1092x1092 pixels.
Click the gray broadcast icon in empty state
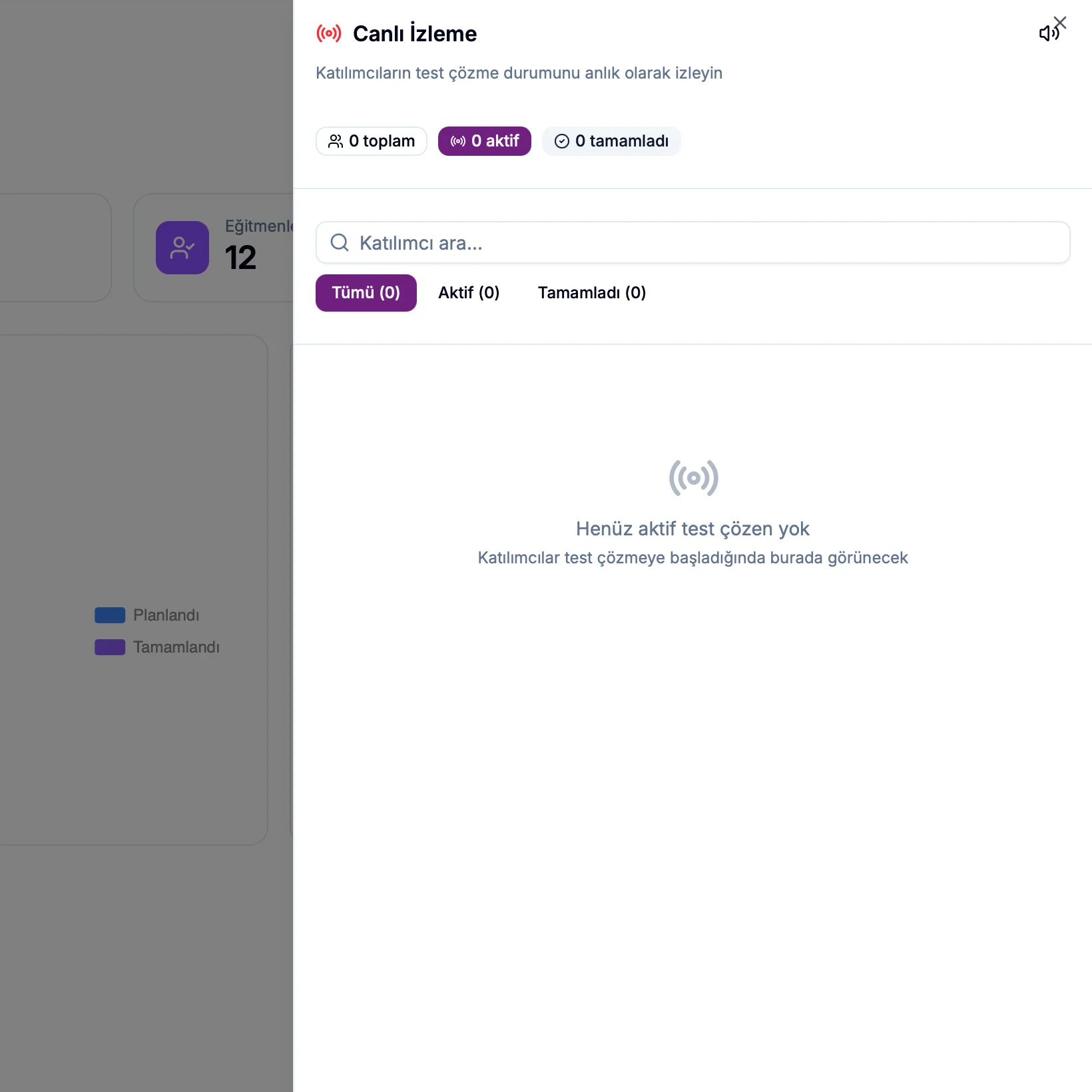point(693,478)
